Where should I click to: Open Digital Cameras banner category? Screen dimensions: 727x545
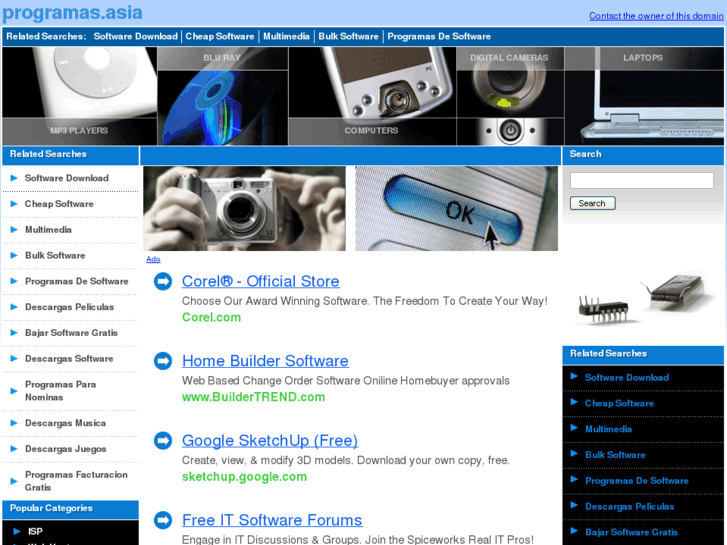point(510,96)
